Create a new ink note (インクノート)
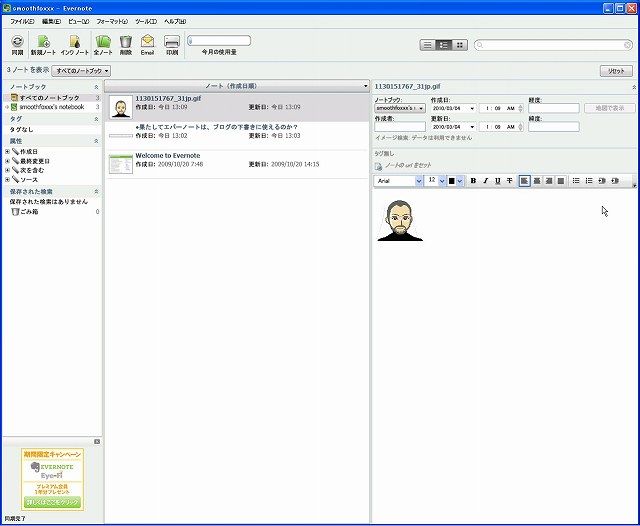The image size is (640, 526). point(75,45)
